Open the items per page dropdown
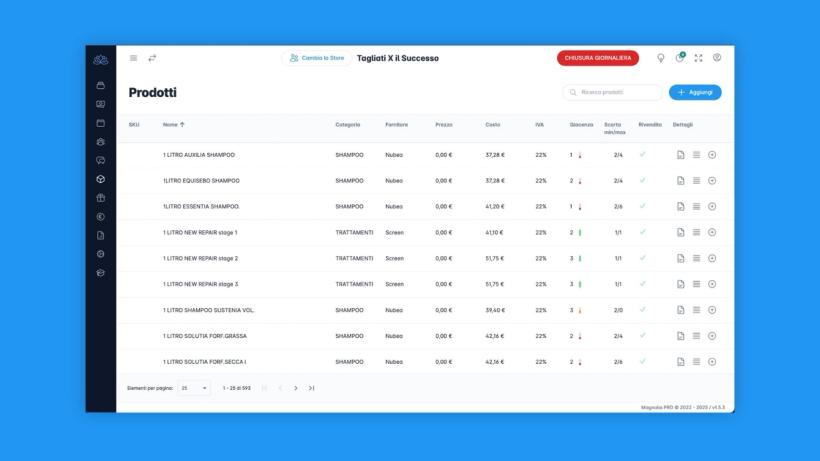Viewport: 820px width, 461px height. pos(194,388)
